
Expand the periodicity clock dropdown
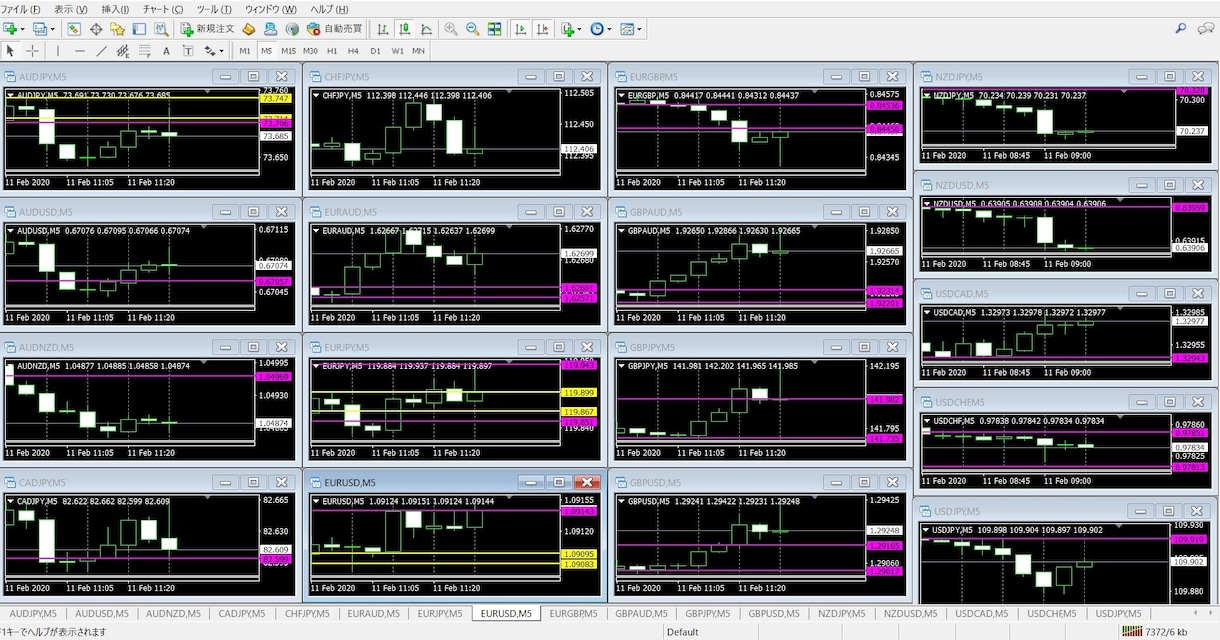609,29
